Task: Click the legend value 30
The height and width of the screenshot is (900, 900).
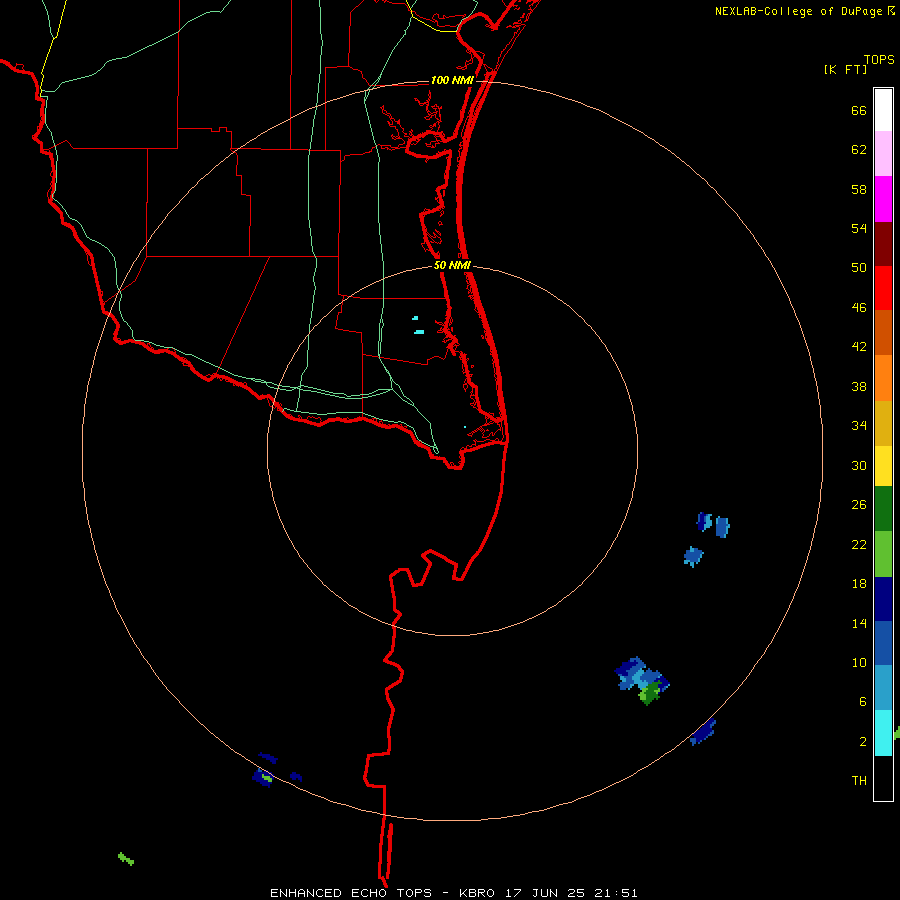Action: pyautogui.click(x=859, y=465)
